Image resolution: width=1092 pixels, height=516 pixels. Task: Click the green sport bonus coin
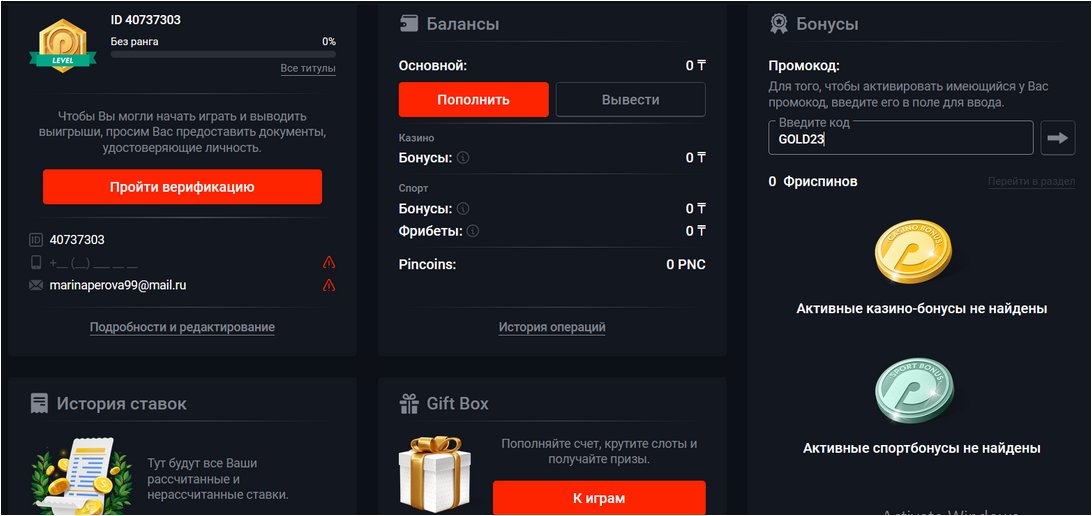pos(914,391)
